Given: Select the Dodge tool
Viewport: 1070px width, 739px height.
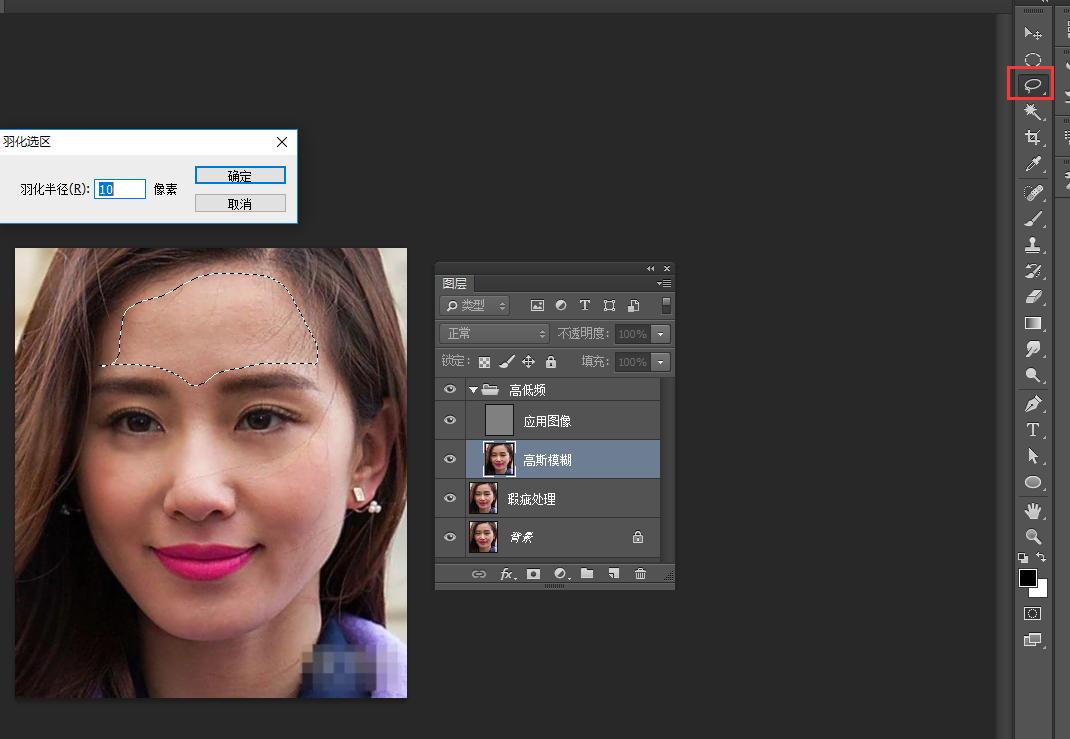Looking at the screenshot, I should (x=1032, y=375).
